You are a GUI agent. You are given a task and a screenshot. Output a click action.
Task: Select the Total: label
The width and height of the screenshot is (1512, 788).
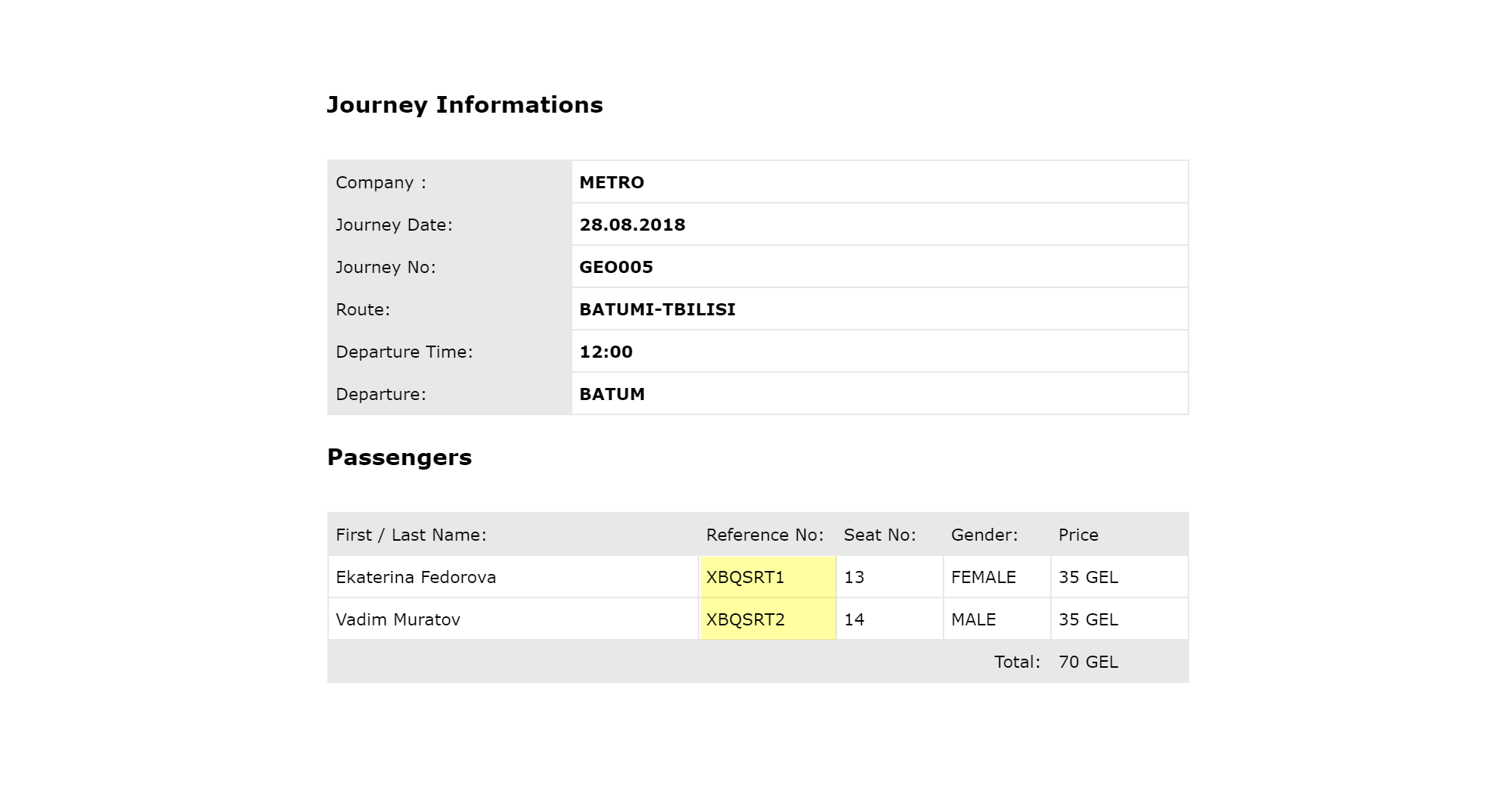(1018, 662)
